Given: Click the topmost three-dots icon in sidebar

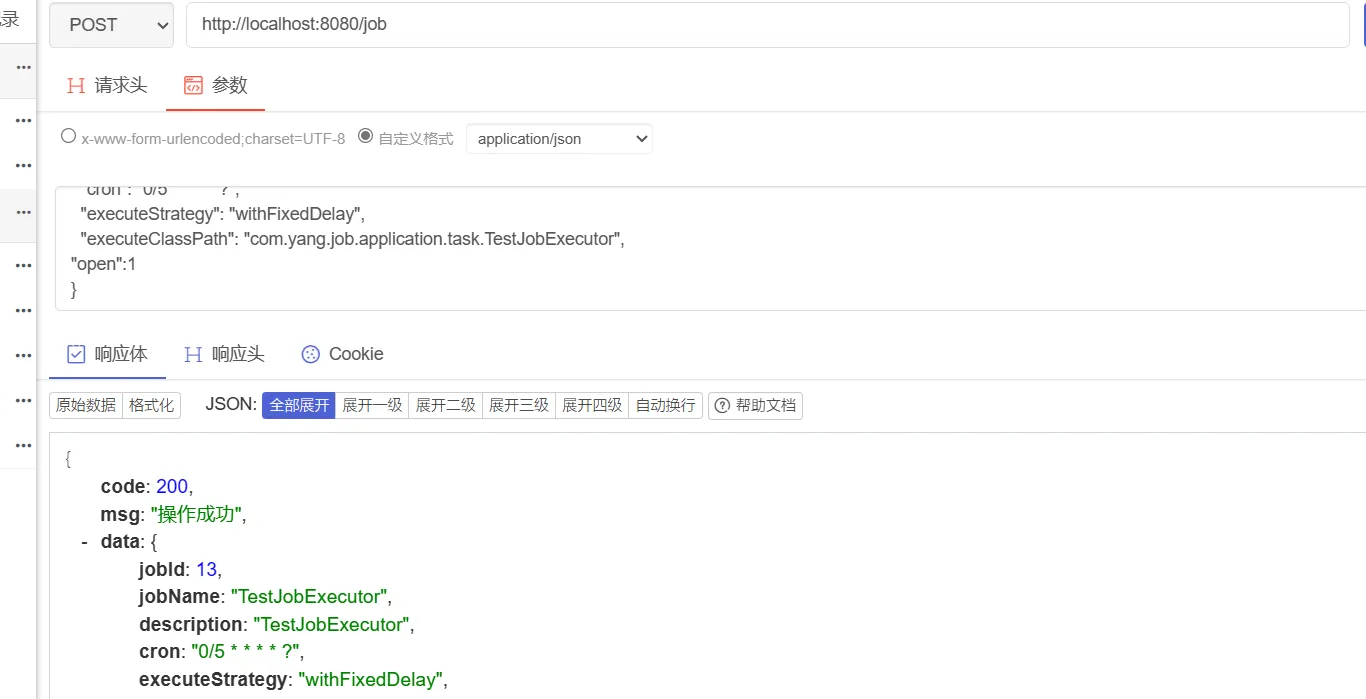Looking at the screenshot, I should click(x=24, y=67).
